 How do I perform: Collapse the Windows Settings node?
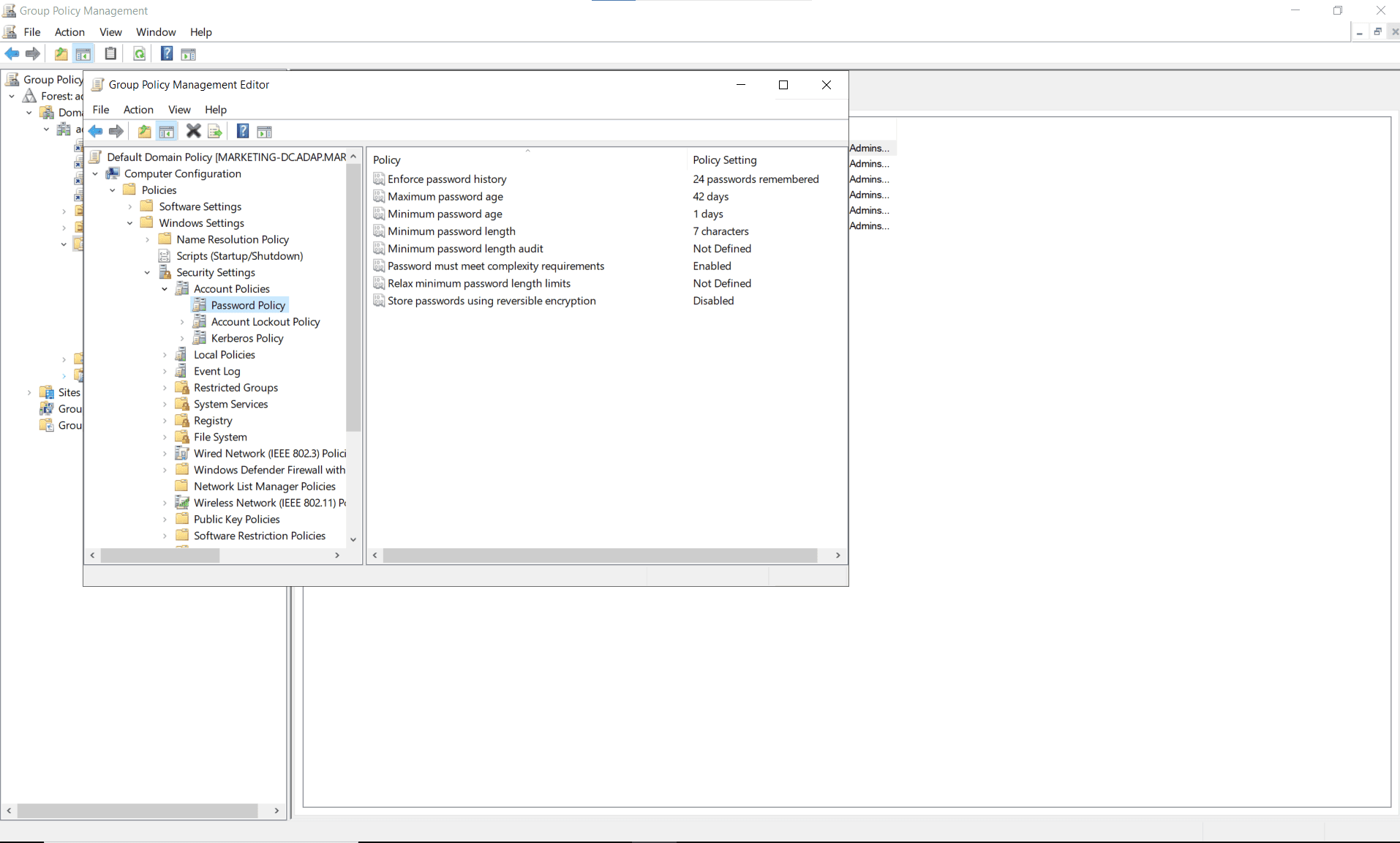pos(130,223)
